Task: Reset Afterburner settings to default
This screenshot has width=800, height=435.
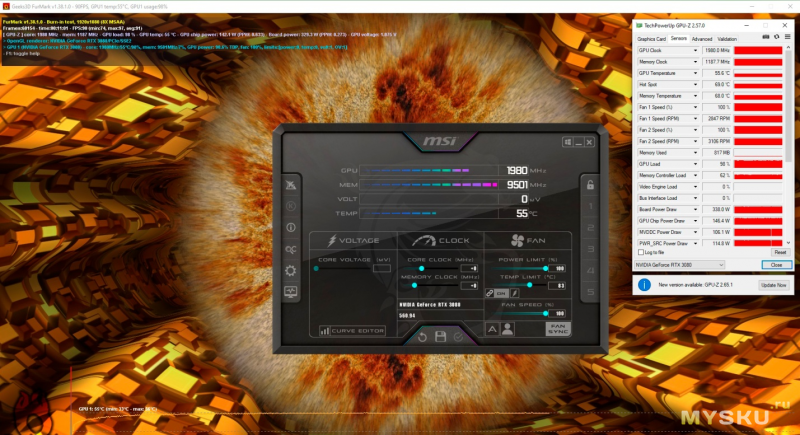Action: pyautogui.click(x=422, y=337)
